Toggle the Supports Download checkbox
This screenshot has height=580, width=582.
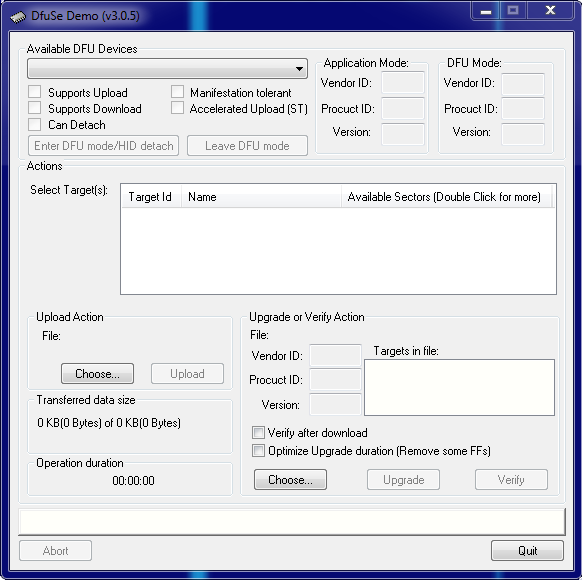click(35, 108)
